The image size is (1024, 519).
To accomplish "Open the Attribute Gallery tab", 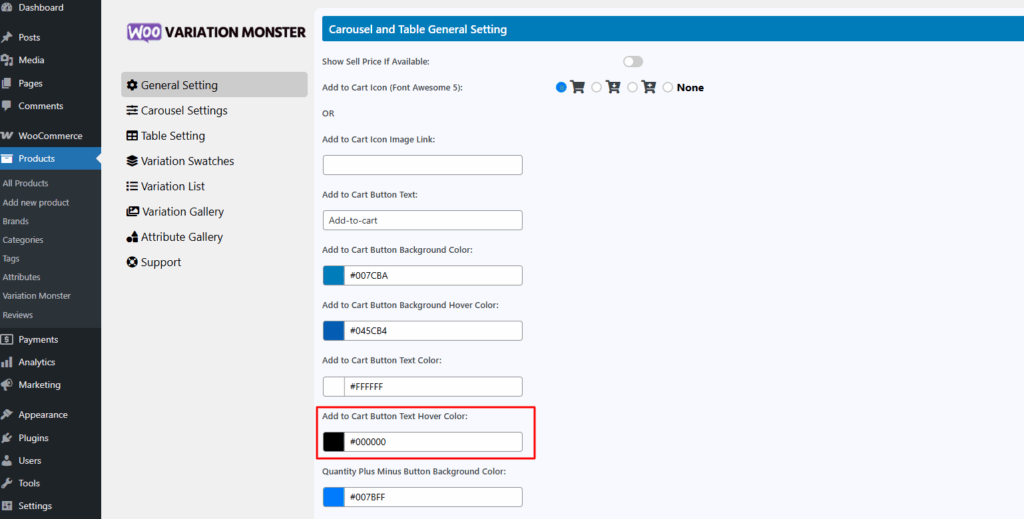I will click(214, 237).
